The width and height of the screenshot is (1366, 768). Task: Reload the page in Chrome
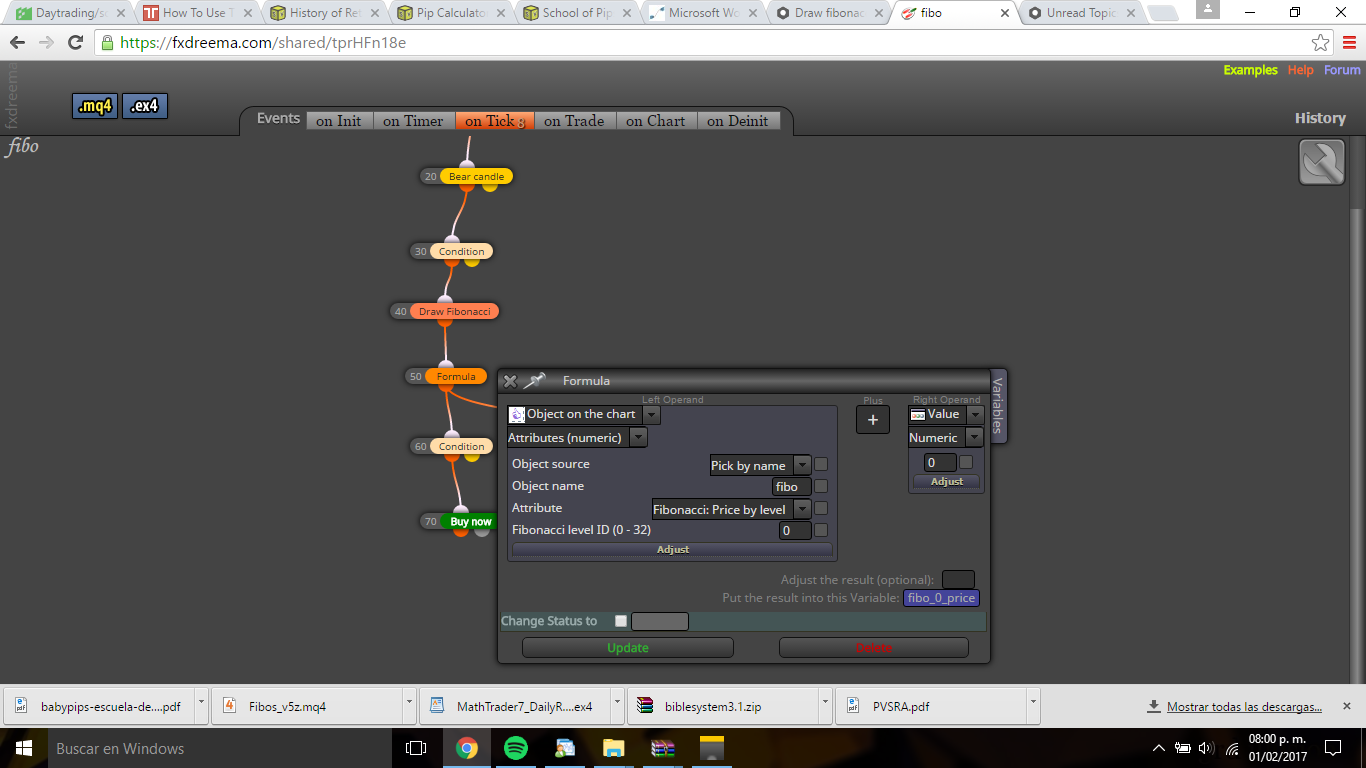(x=75, y=43)
